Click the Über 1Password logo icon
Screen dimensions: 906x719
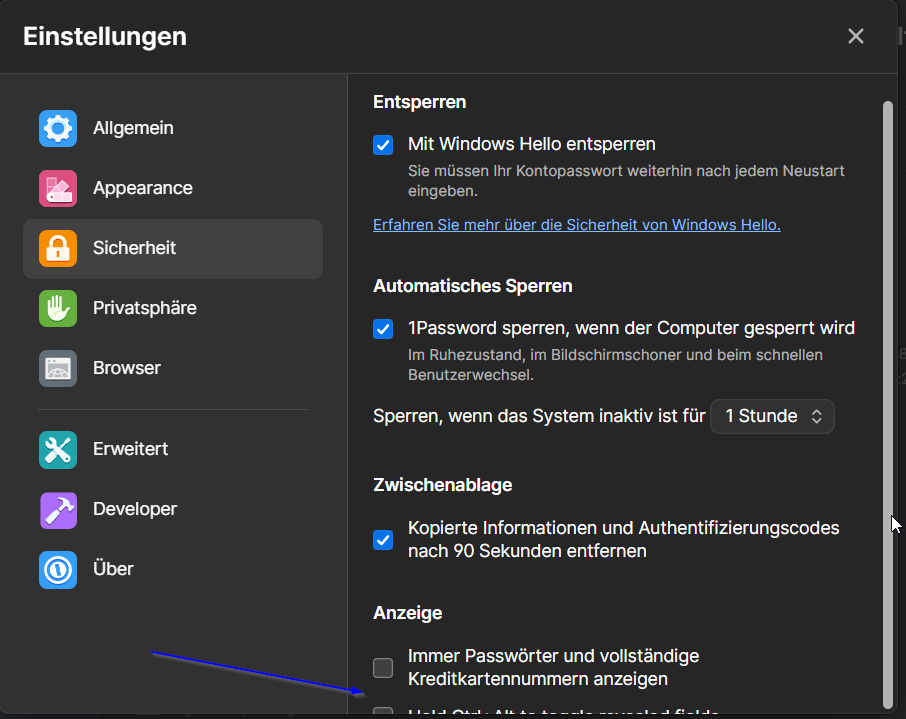coord(58,569)
